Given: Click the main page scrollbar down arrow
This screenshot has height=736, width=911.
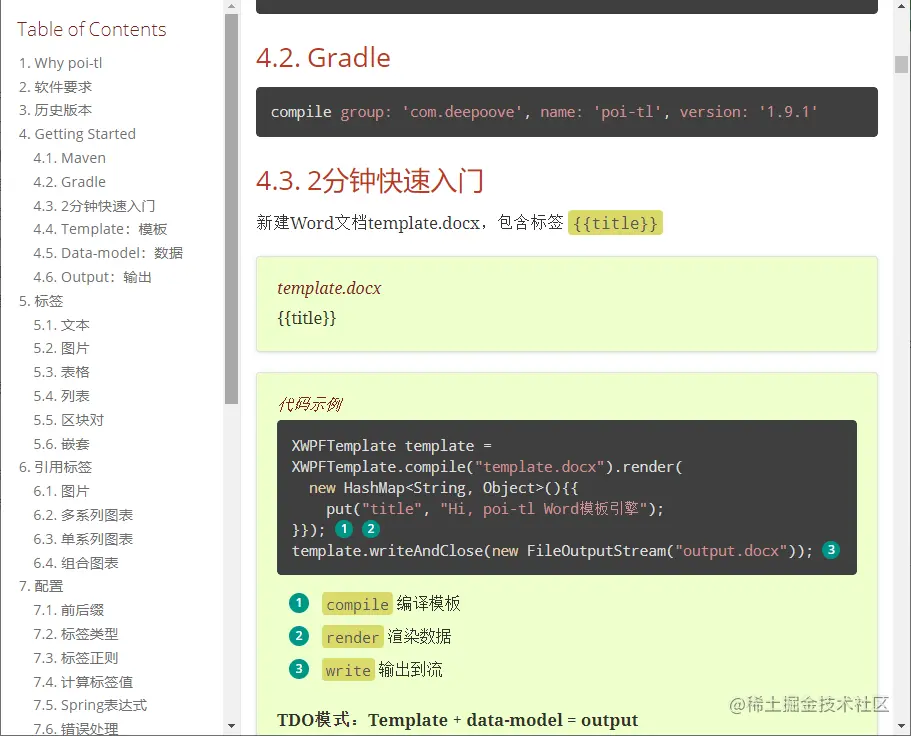Looking at the screenshot, I should pyautogui.click(x=901, y=726).
